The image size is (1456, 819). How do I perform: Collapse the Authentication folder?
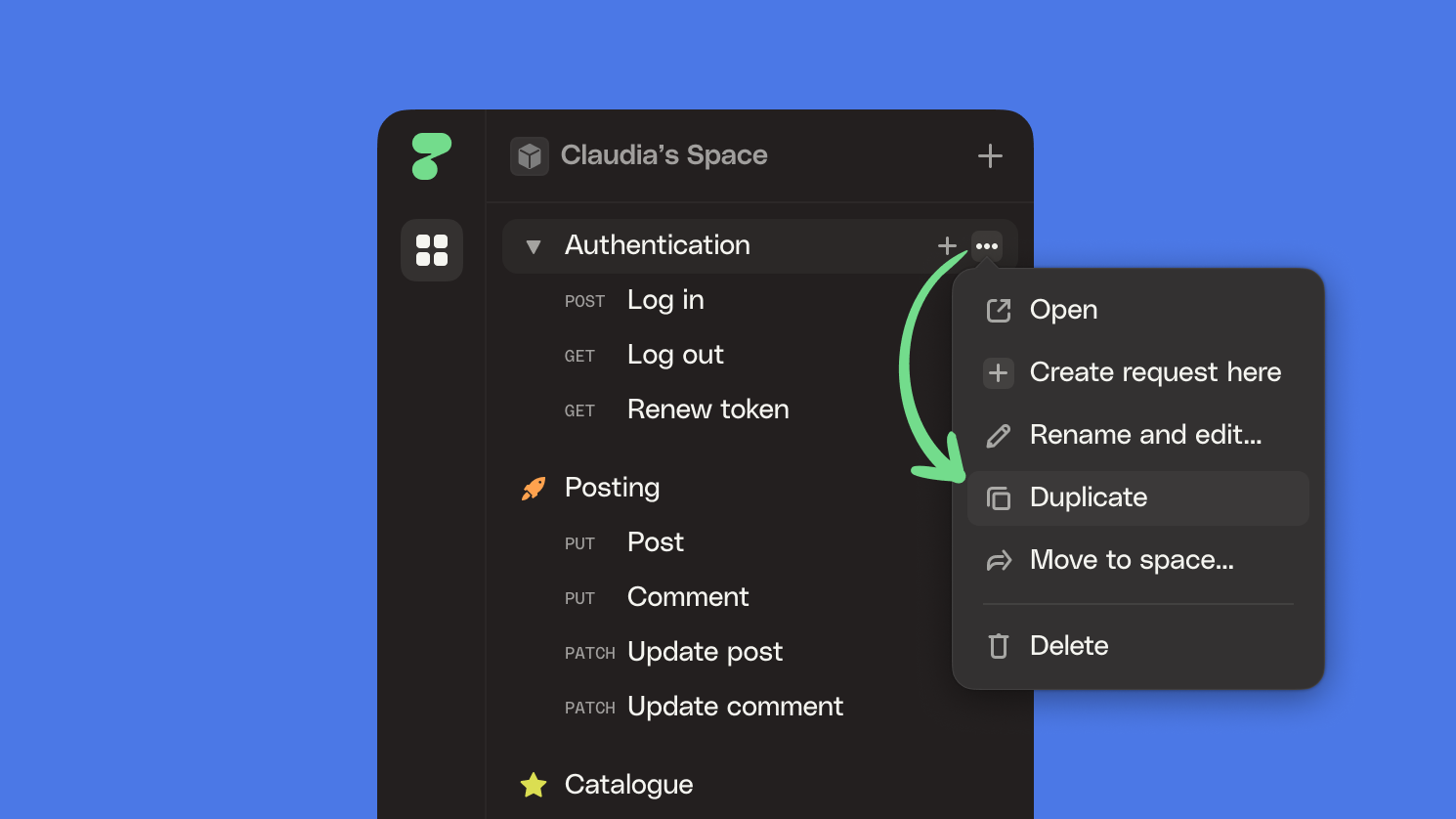[534, 246]
